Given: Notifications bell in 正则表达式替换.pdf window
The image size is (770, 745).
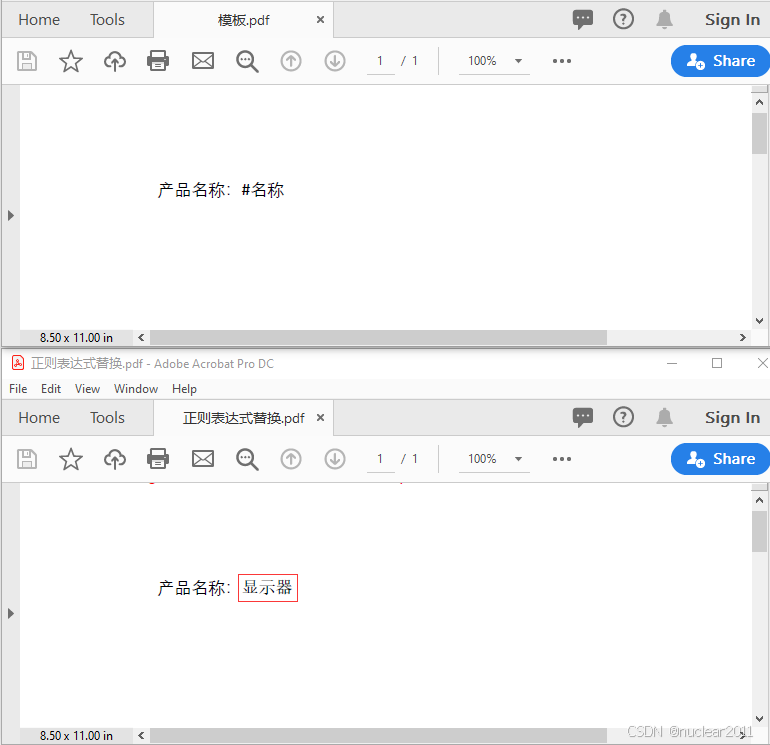Looking at the screenshot, I should tap(664, 417).
